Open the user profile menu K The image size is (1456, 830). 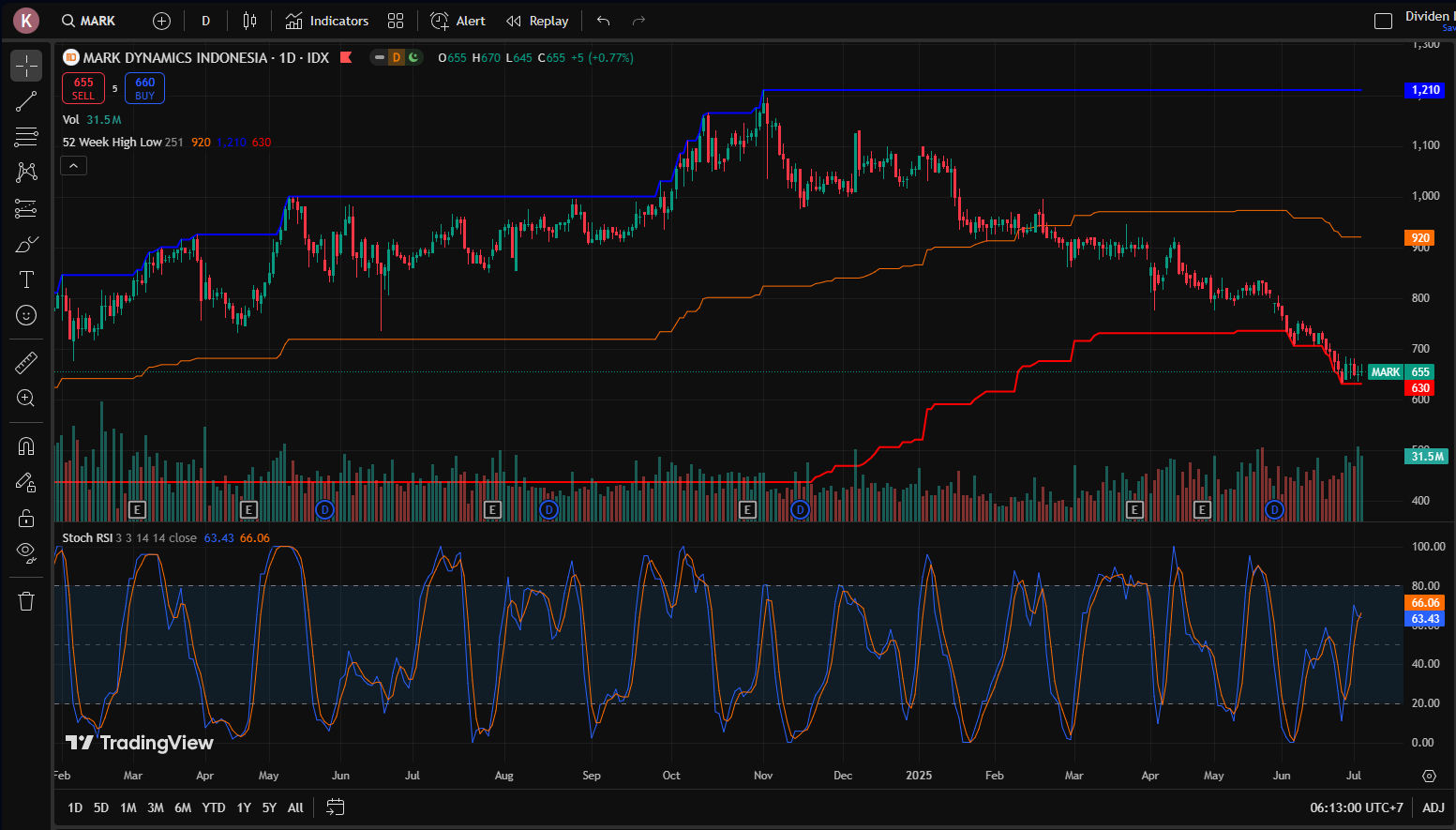tap(26, 20)
